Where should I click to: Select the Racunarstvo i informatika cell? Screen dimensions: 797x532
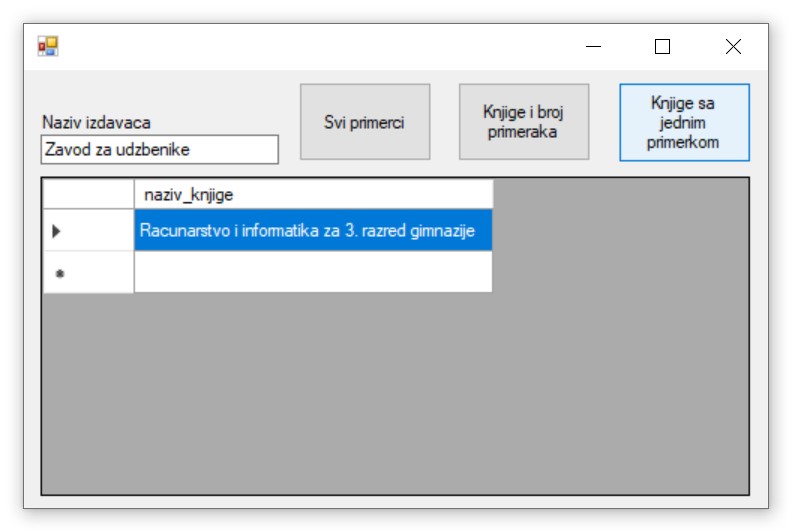coord(313,230)
